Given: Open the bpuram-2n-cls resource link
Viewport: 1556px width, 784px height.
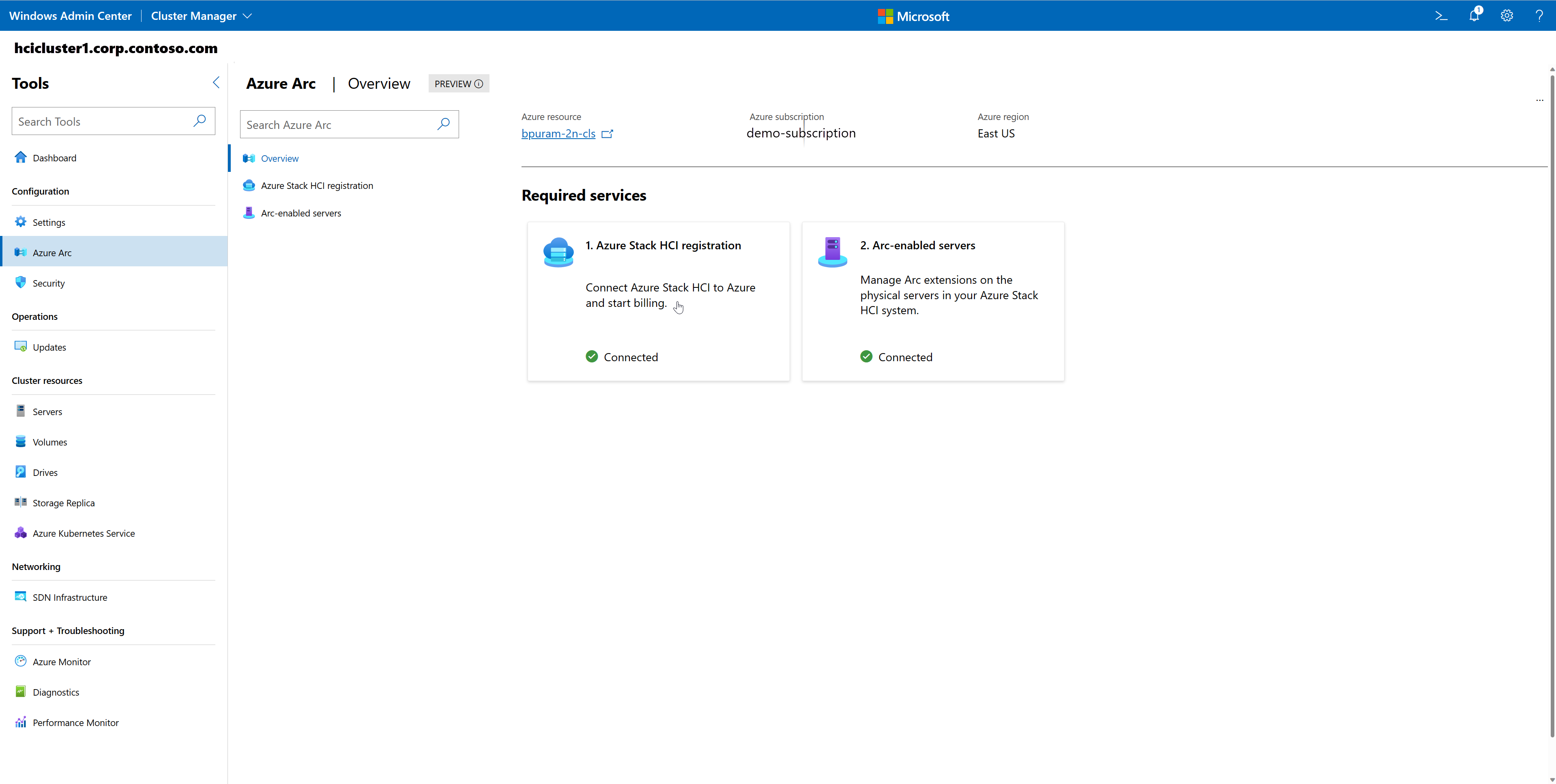Looking at the screenshot, I should [x=558, y=133].
